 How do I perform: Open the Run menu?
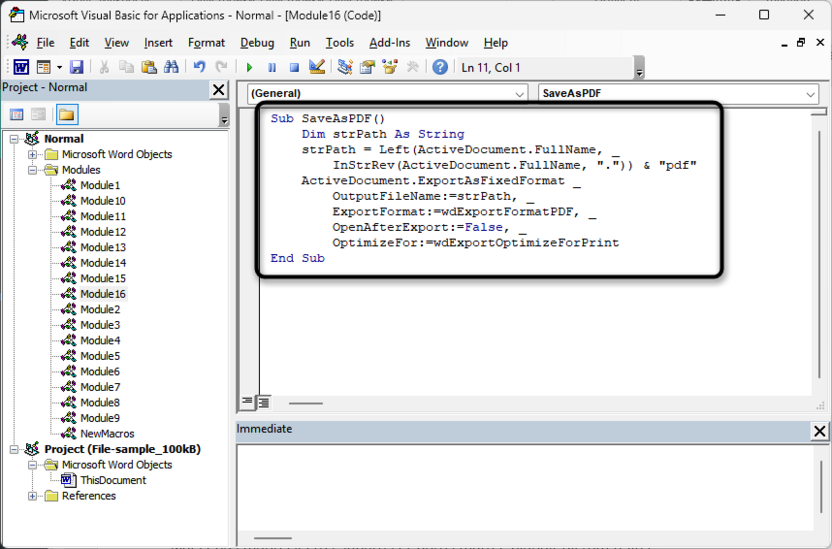click(x=300, y=43)
